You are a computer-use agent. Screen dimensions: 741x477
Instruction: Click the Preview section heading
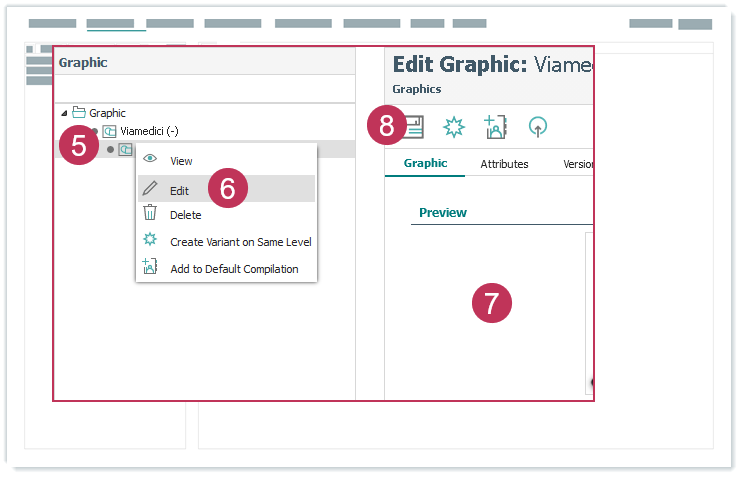point(442,213)
